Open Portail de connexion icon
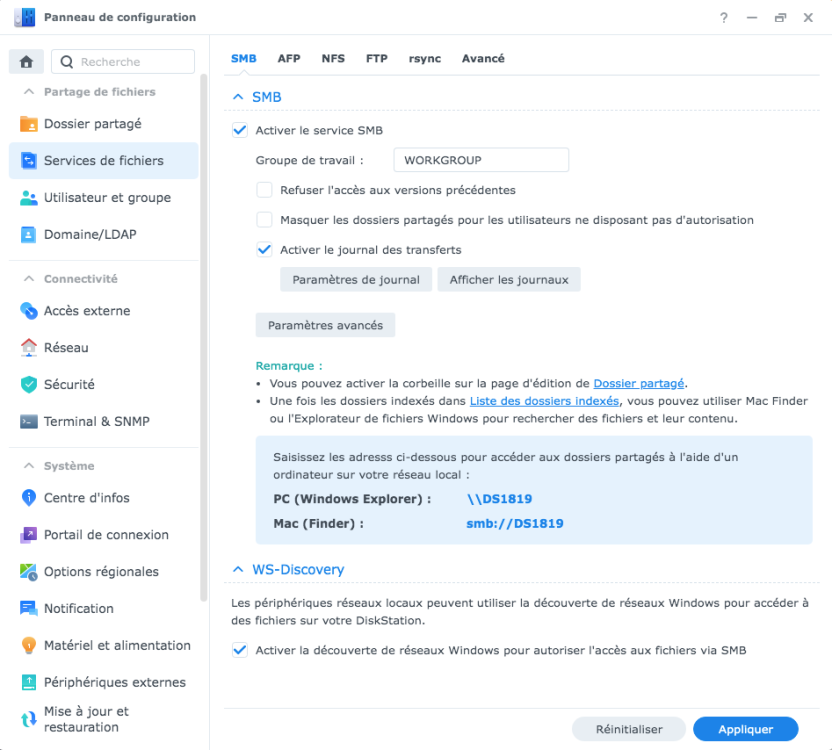The image size is (832, 750). [x=29, y=535]
